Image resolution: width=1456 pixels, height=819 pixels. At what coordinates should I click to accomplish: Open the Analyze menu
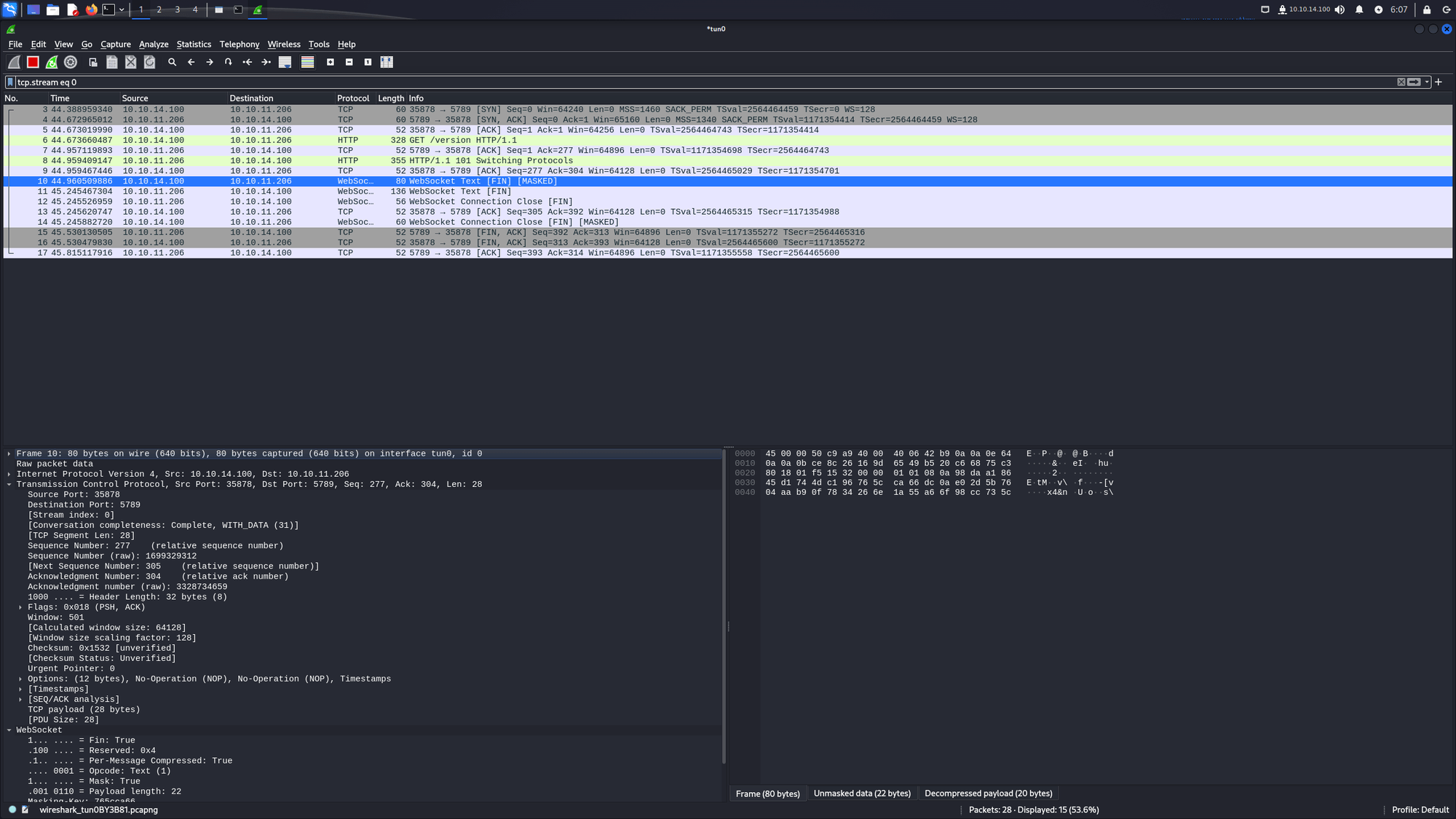154,44
